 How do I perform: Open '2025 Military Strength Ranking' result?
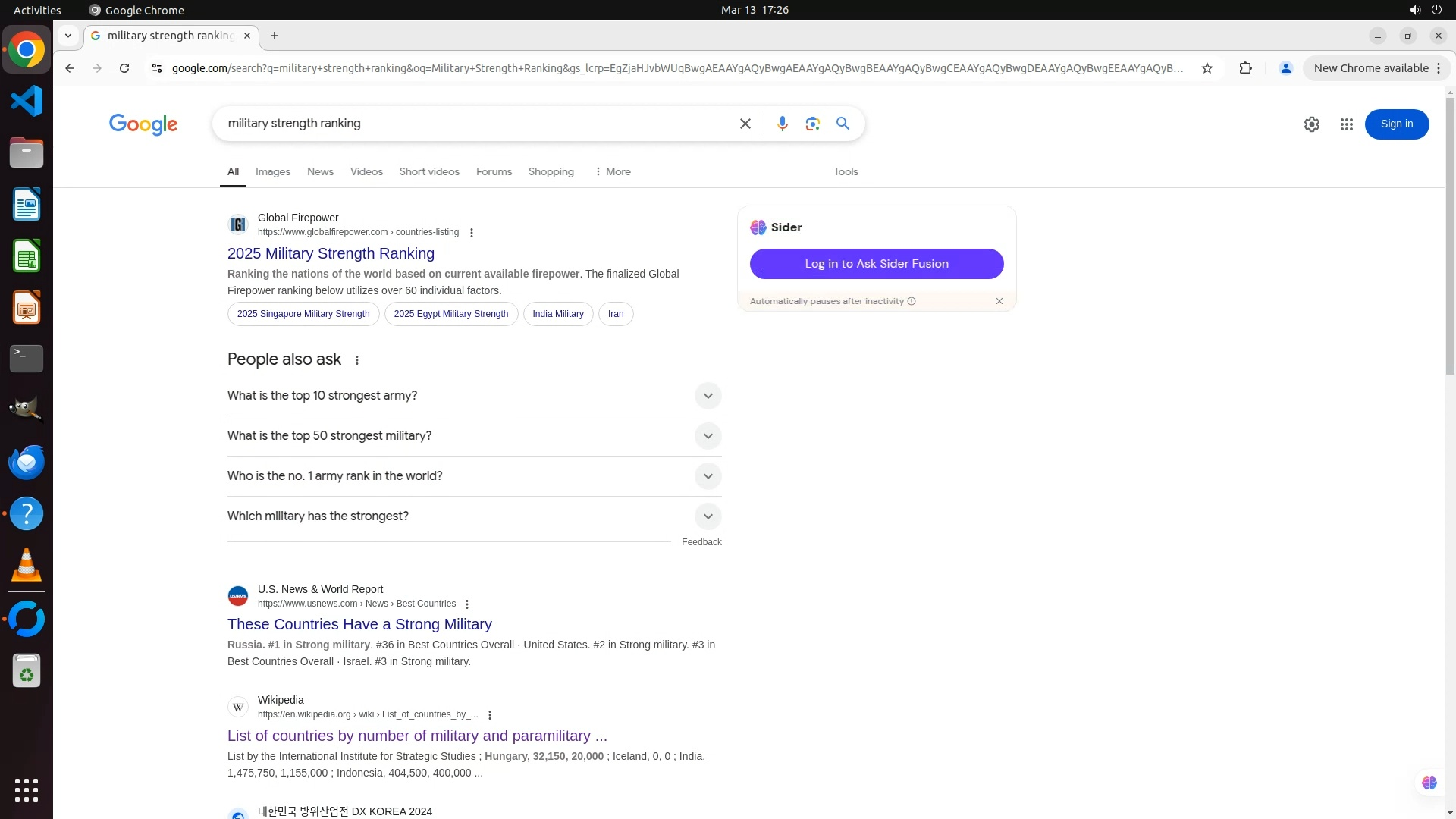point(331,253)
